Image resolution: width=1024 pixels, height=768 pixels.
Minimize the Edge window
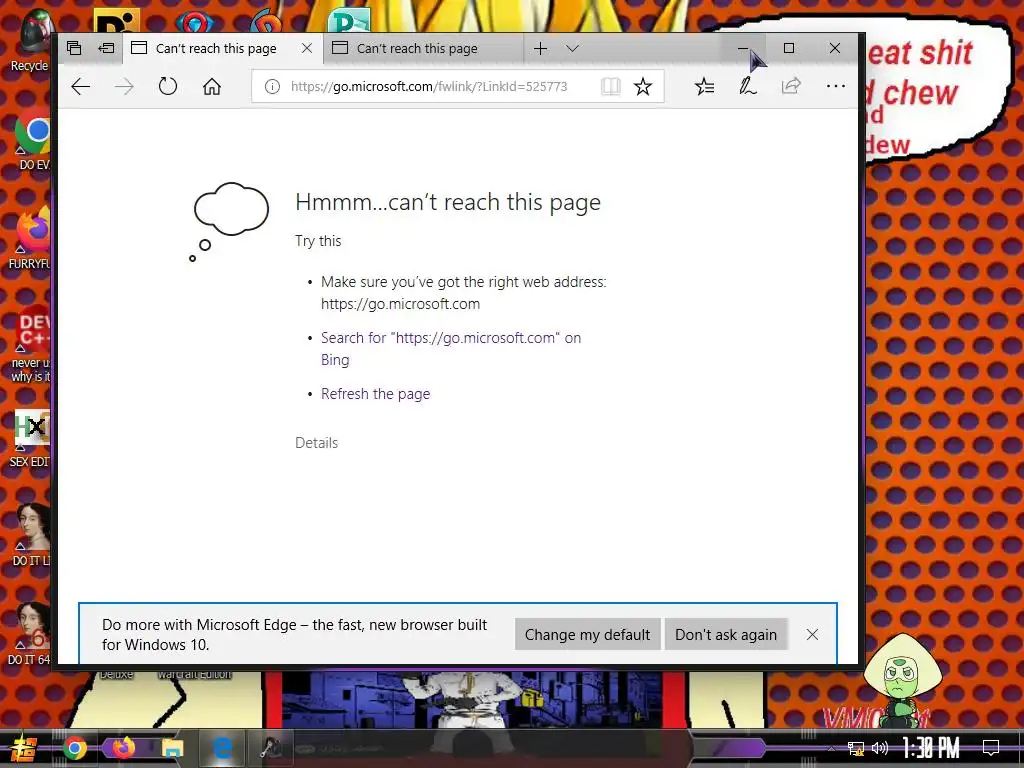pos(743,48)
